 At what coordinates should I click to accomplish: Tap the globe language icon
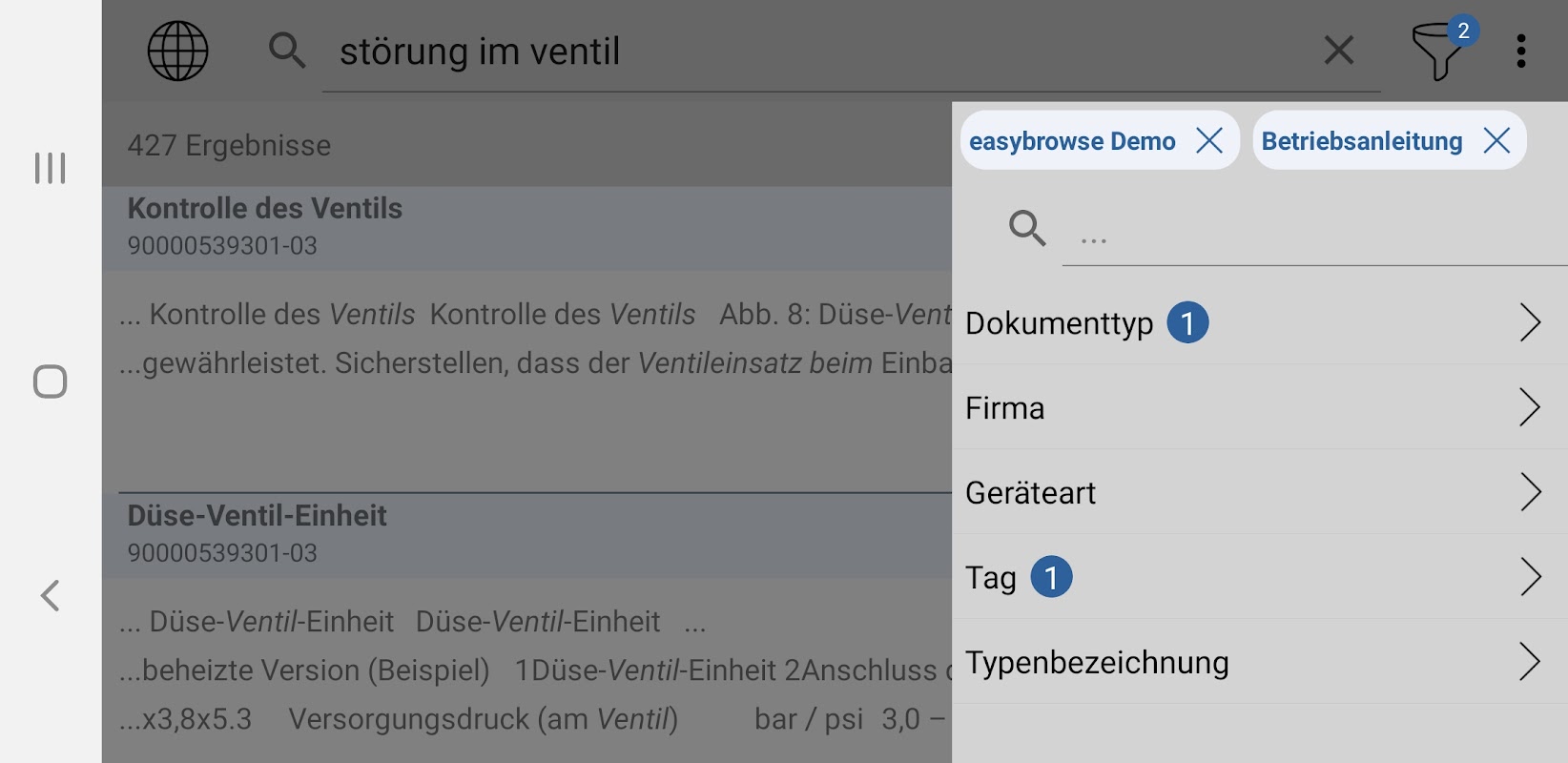click(177, 51)
